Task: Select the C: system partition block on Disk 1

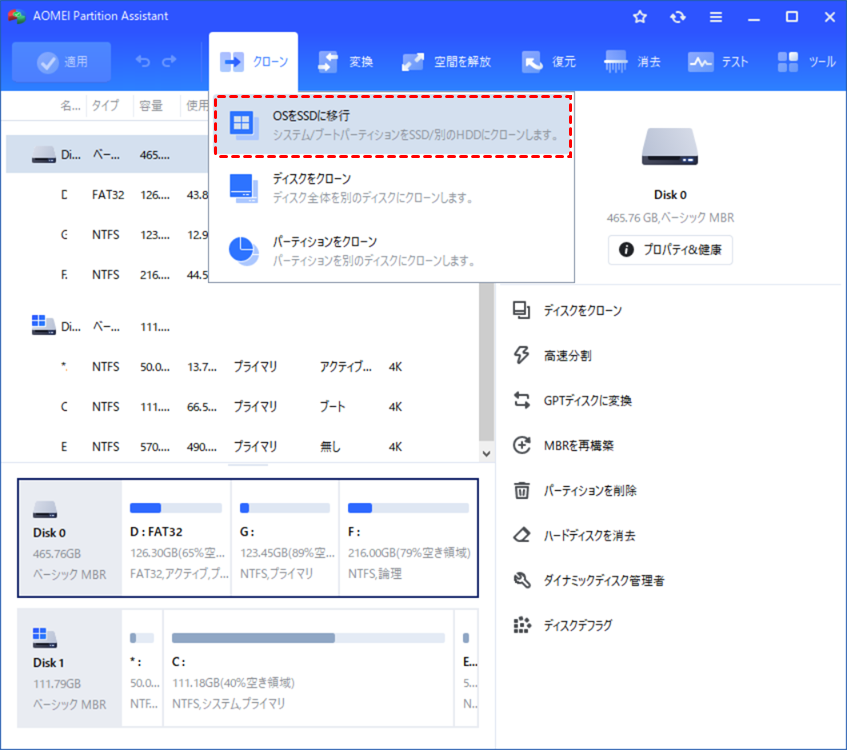Action: click(x=308, y=668)
